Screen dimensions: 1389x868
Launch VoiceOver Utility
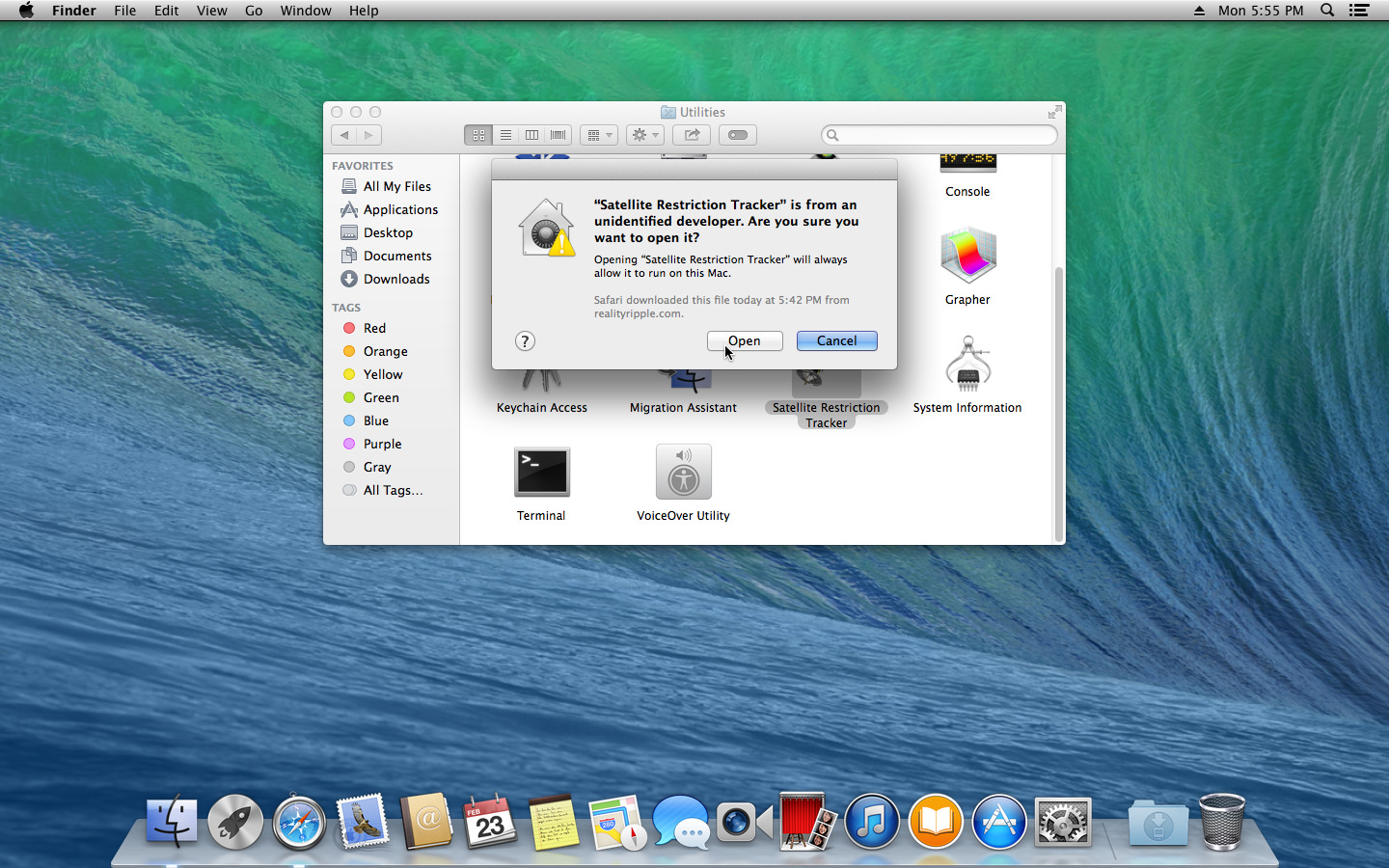(683, 472)
